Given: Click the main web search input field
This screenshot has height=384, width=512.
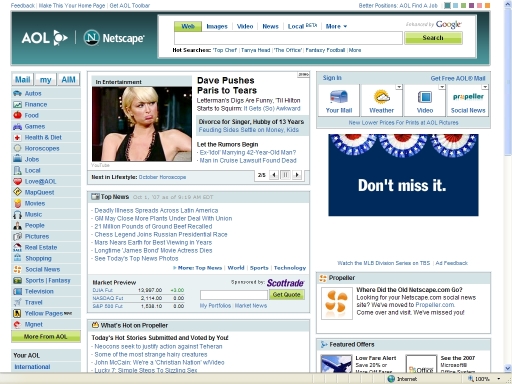Looking at the screenshot, I should coord(288,38).
